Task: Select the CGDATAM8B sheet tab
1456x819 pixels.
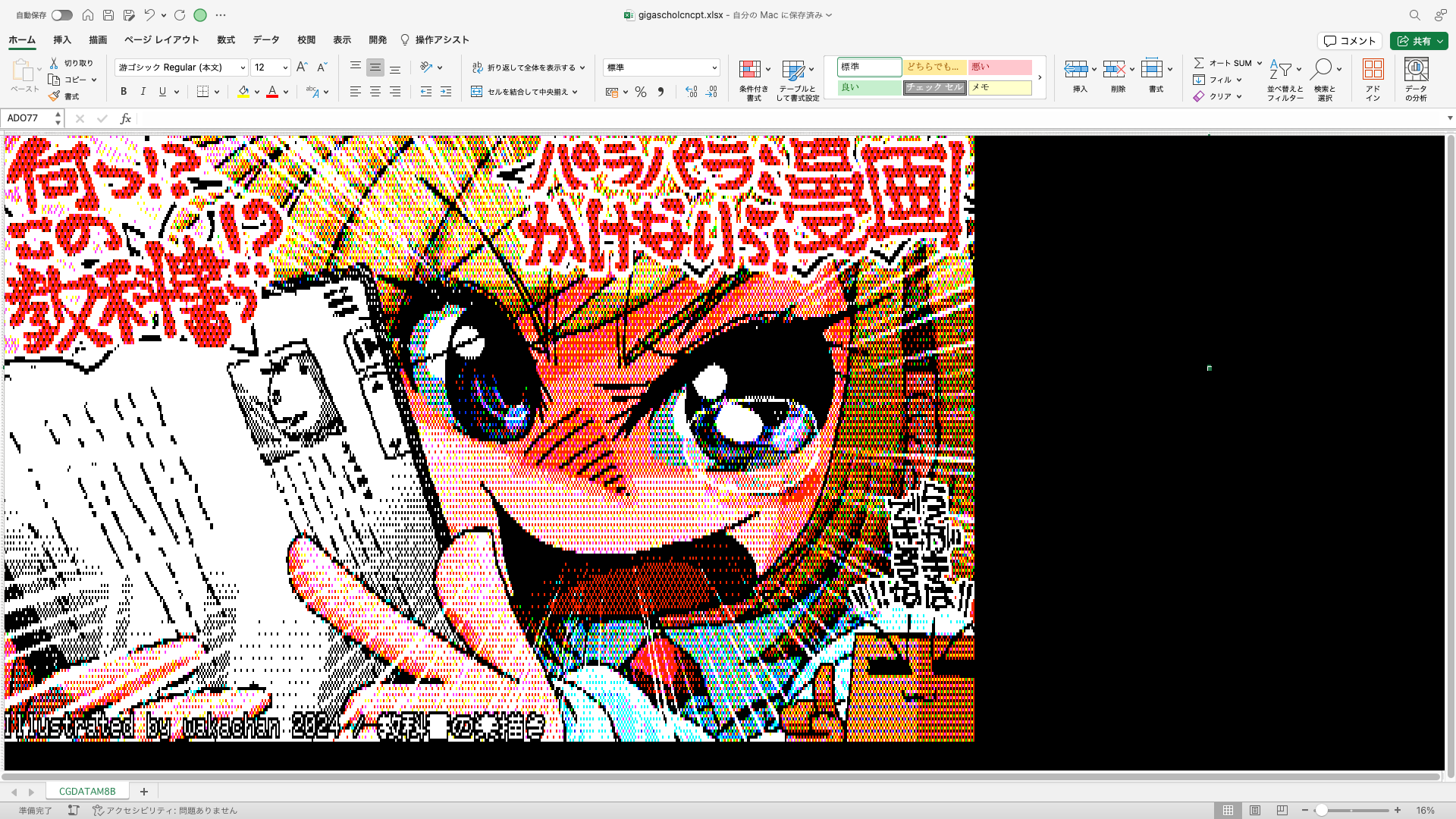Action: 87,791
